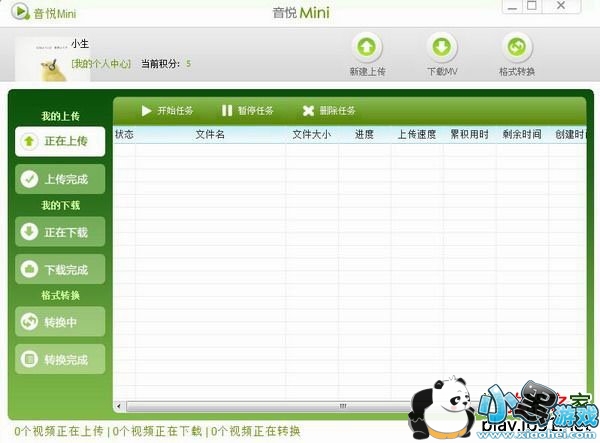
Task: Open the 转换中 sidebar tab
Action: (60, 321)
